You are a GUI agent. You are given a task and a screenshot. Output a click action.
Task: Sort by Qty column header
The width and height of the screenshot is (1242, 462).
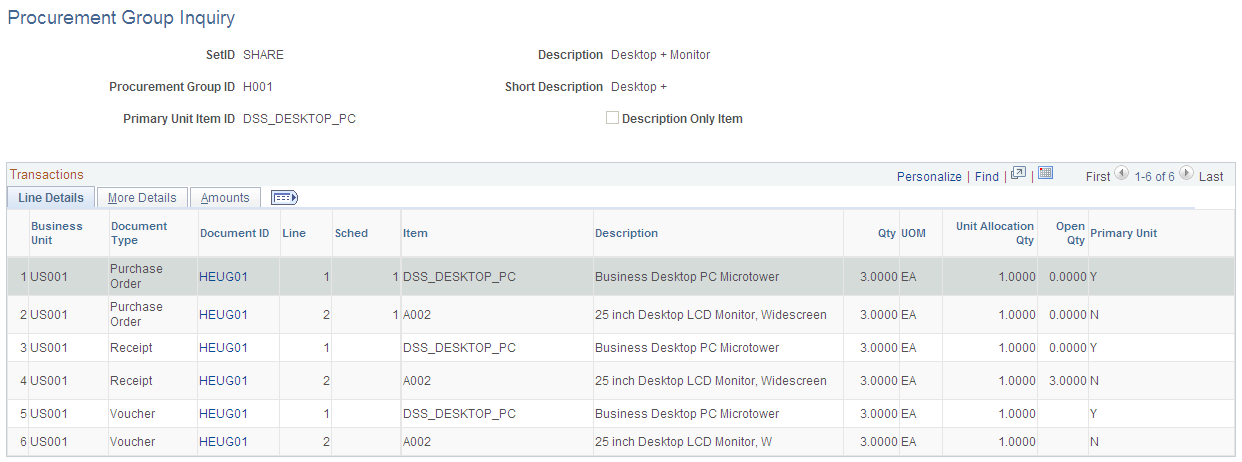887,233
